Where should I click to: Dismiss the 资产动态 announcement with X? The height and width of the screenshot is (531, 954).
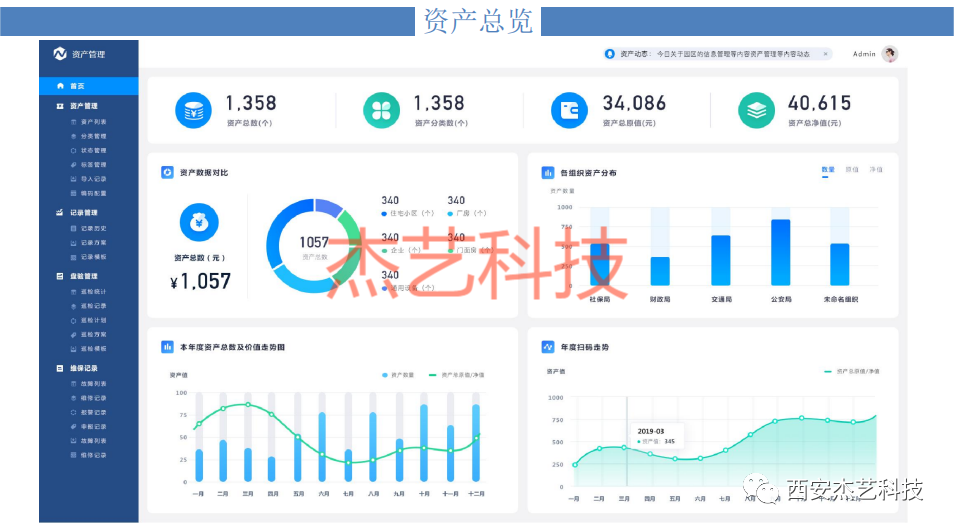pyautogui.click(x=825, y=54)
